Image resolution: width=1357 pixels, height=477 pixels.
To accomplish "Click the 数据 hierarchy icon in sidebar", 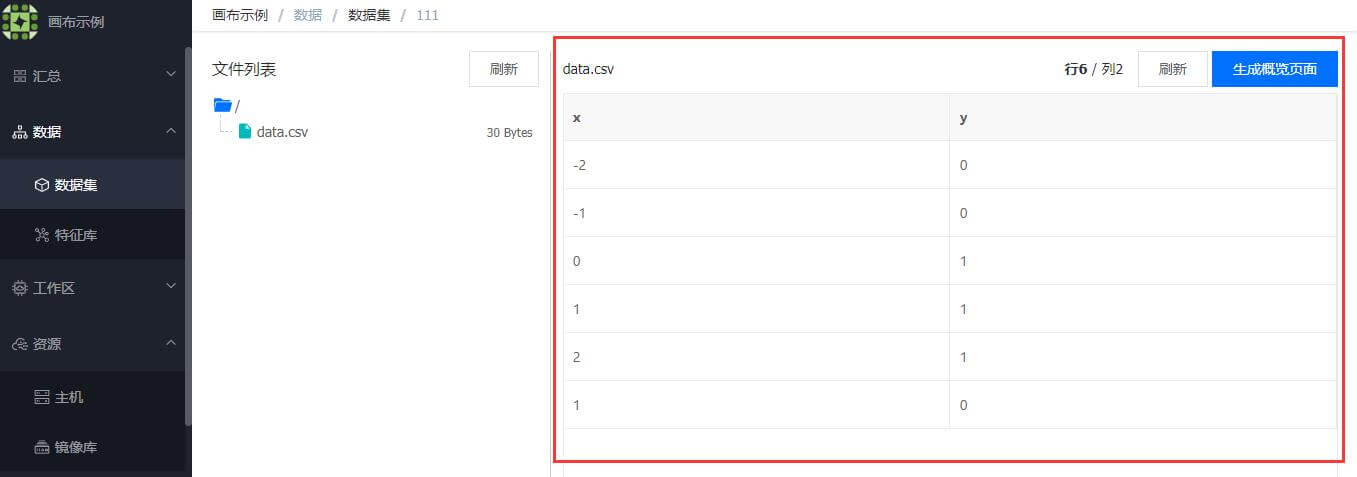I will [20, 132].
